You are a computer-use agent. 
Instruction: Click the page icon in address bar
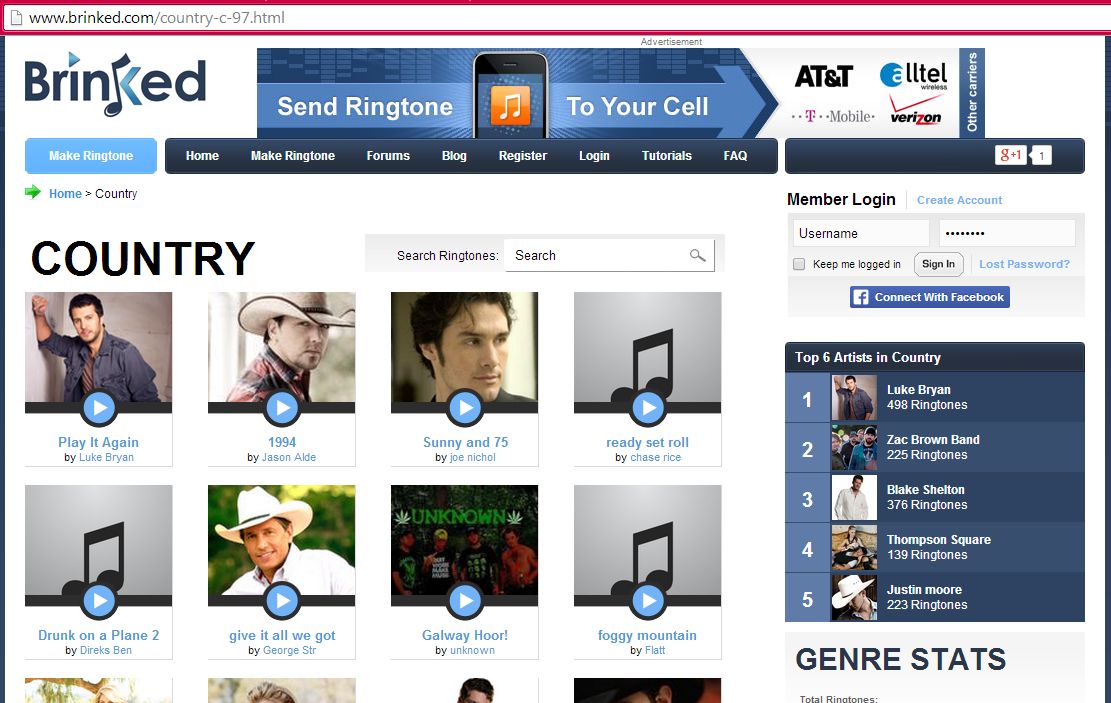16,18
